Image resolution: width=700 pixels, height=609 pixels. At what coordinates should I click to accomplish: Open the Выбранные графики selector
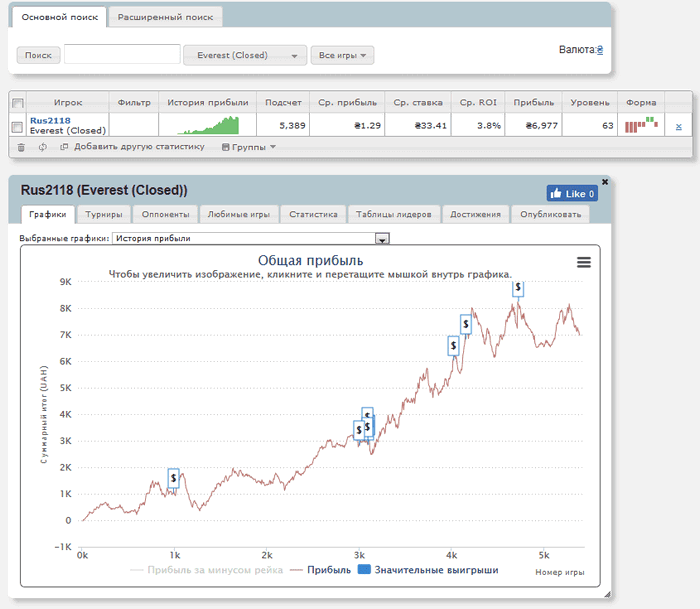250,238
